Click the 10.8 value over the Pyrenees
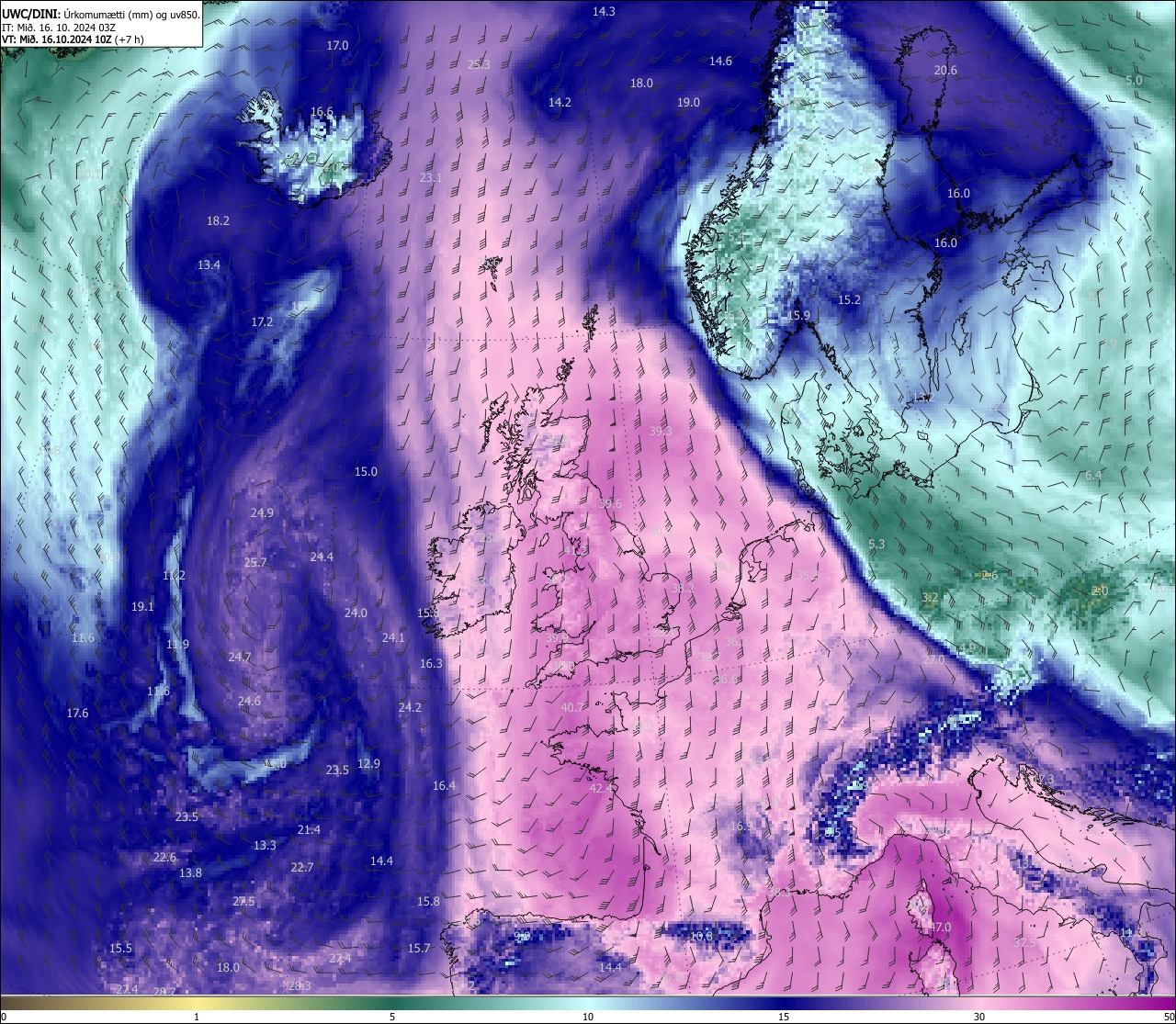The height and width of the screenshot is (1024, 1176). pos(701,936)
